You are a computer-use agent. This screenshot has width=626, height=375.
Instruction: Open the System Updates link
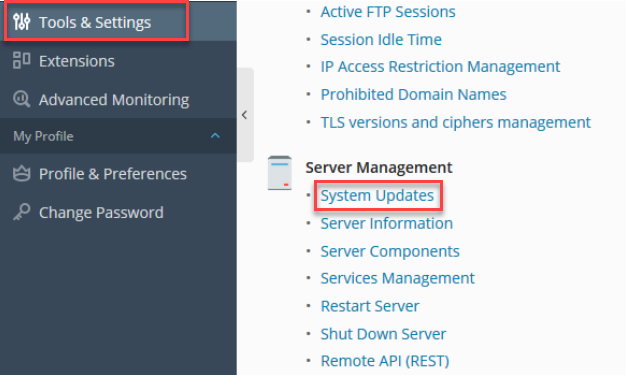(x=377, y=195)
